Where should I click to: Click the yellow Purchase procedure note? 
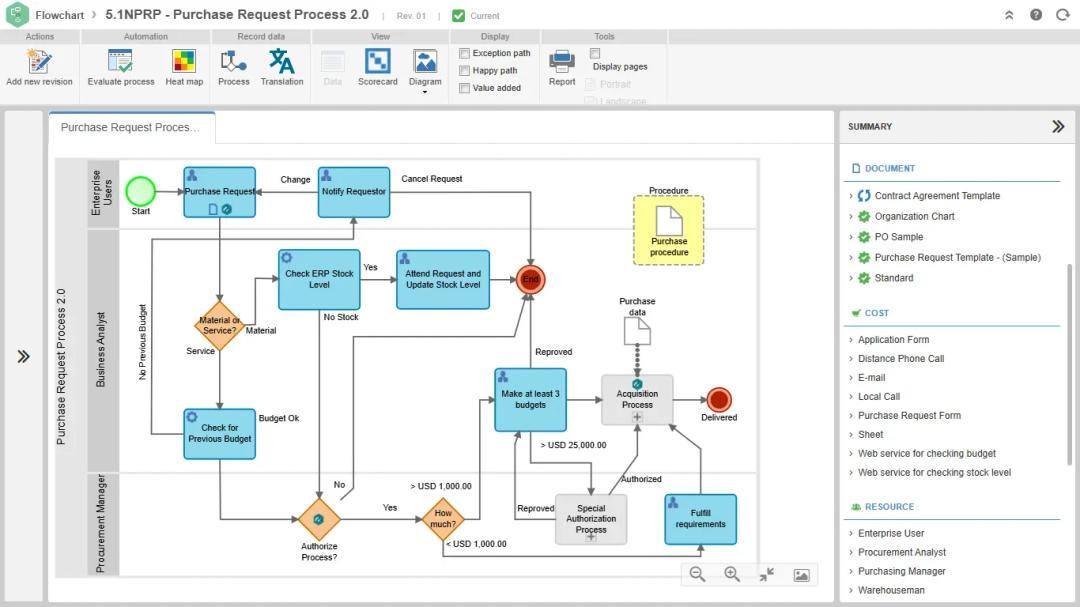(x=669, y=230)
